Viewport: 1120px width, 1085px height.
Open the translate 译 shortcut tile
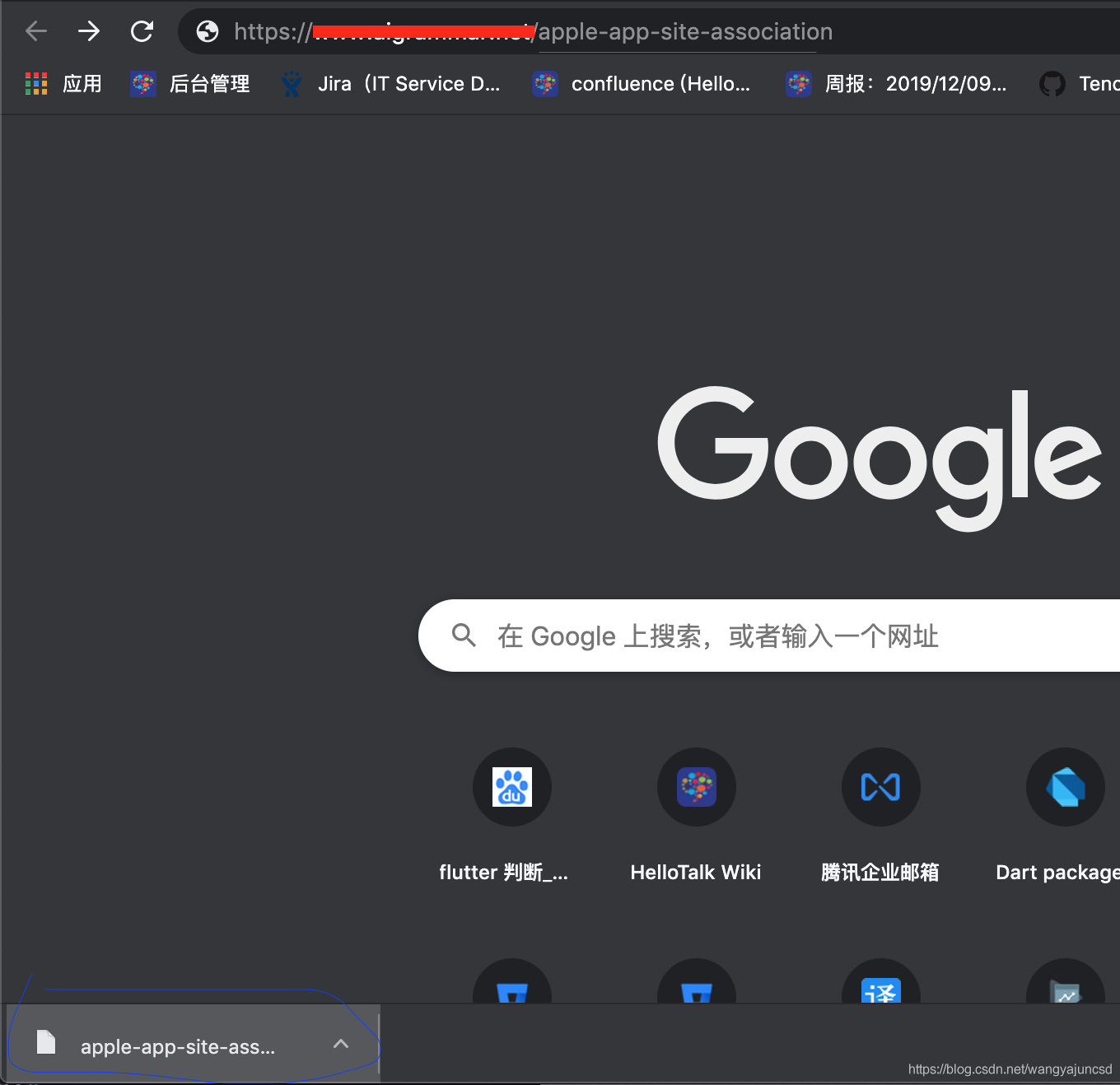click(881, 981)
